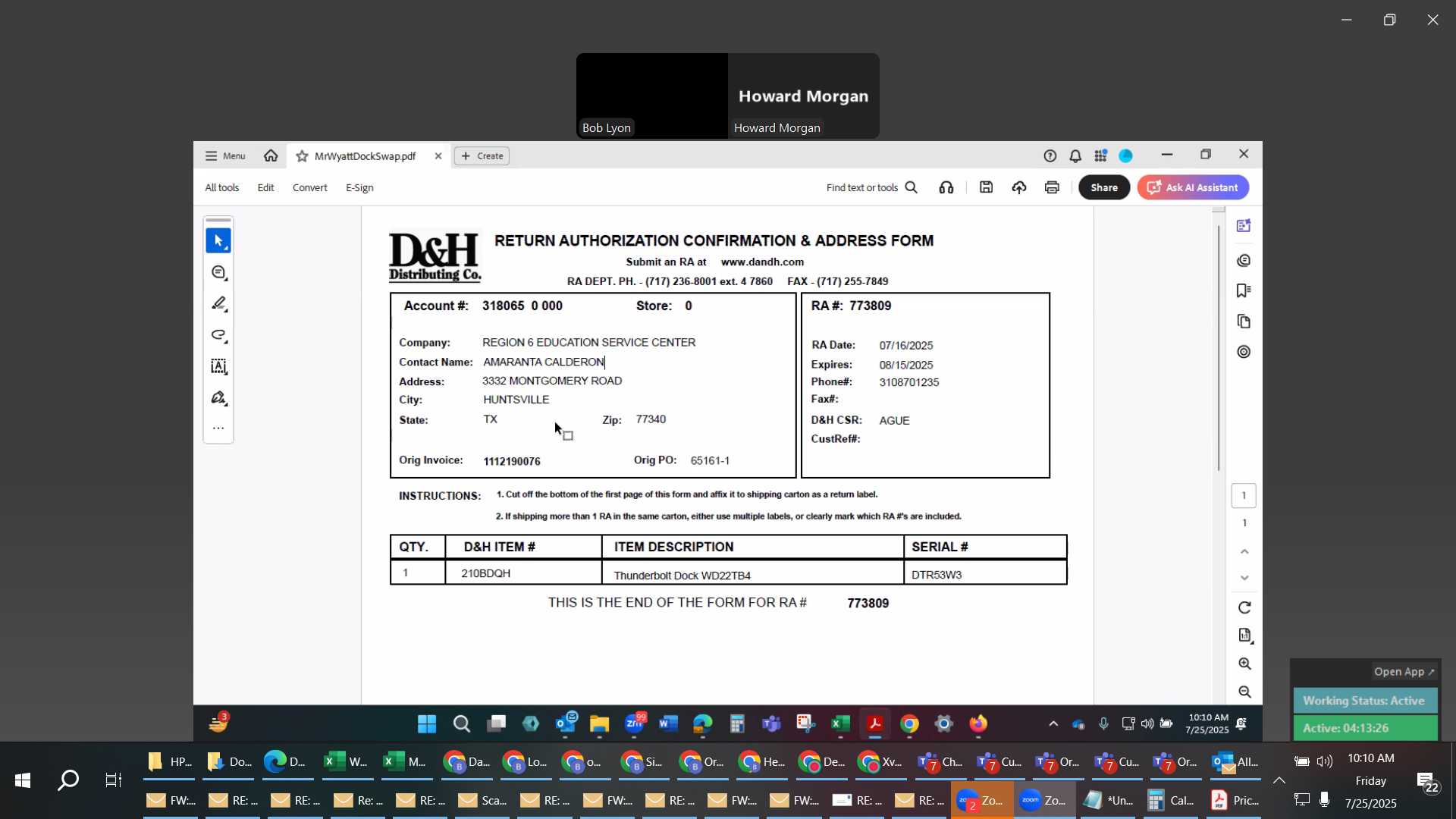
Task: Open Adobe Acrobat in shared screen taskbar
Action: click(874, 724)
